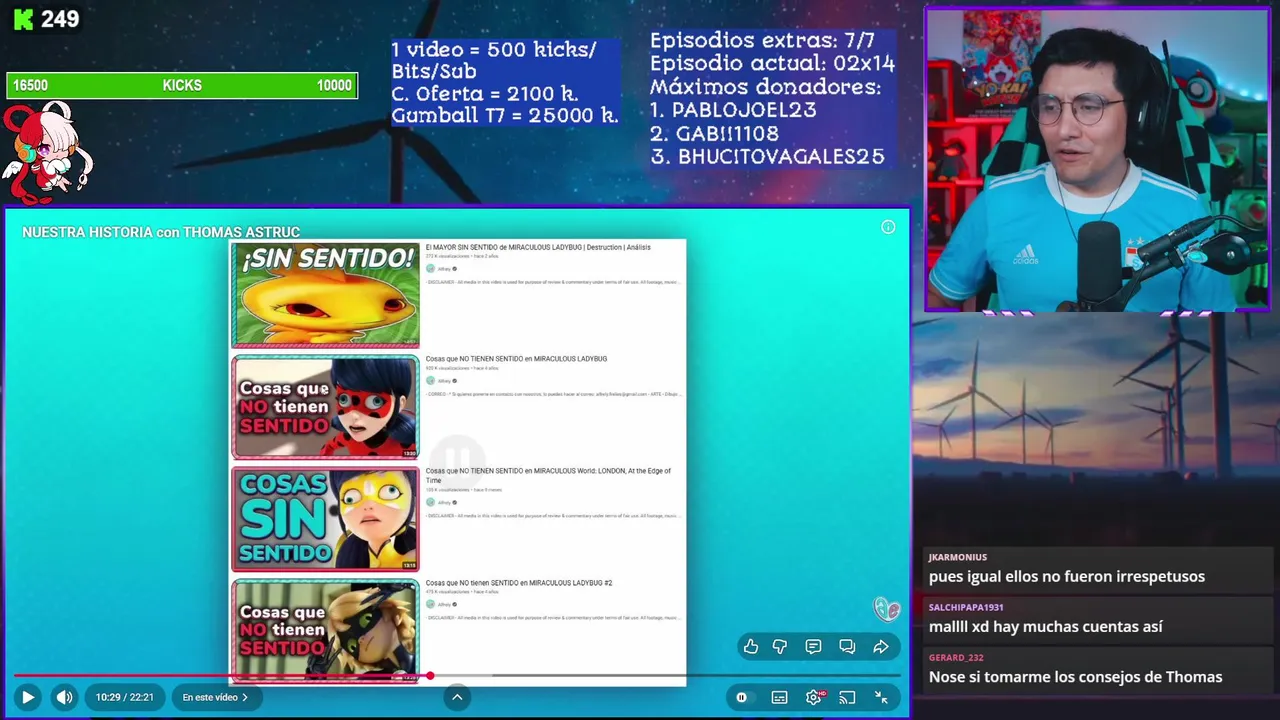
Task: Open the 'En este vídeo' chapters chip
Action: (215, 697)
